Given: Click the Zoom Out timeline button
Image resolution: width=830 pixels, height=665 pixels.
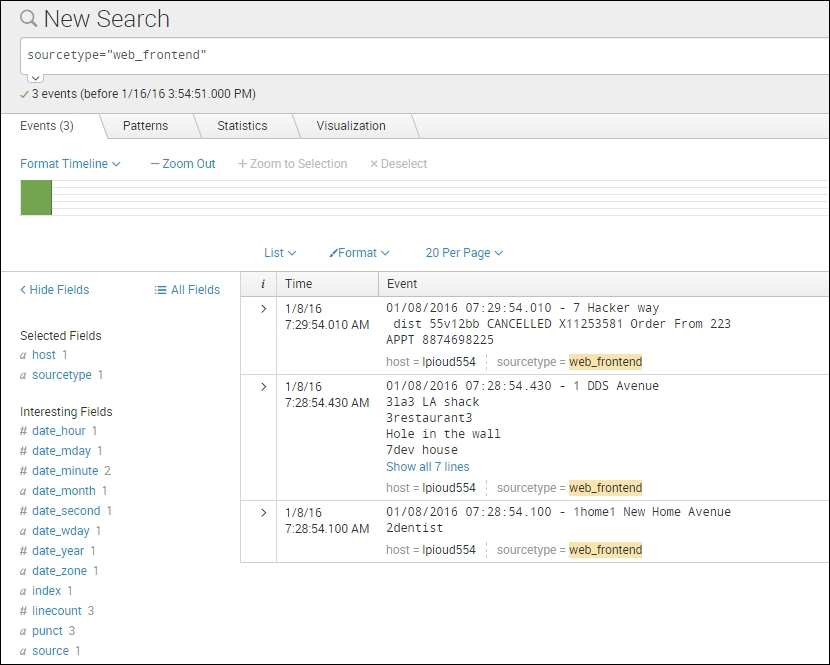Looking at the screenshot, I should [x=183, y=164].
